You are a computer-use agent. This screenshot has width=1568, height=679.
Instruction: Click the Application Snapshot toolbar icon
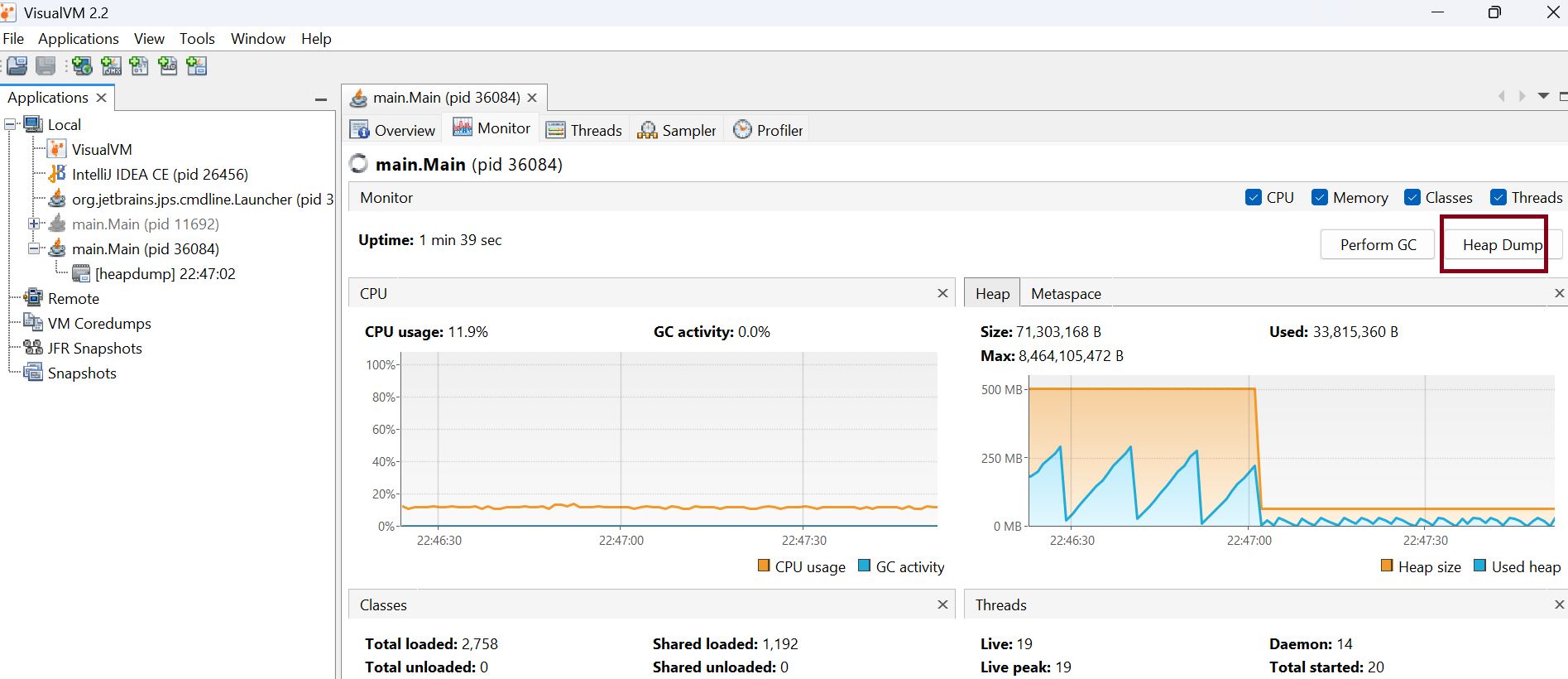click(196, 66)
